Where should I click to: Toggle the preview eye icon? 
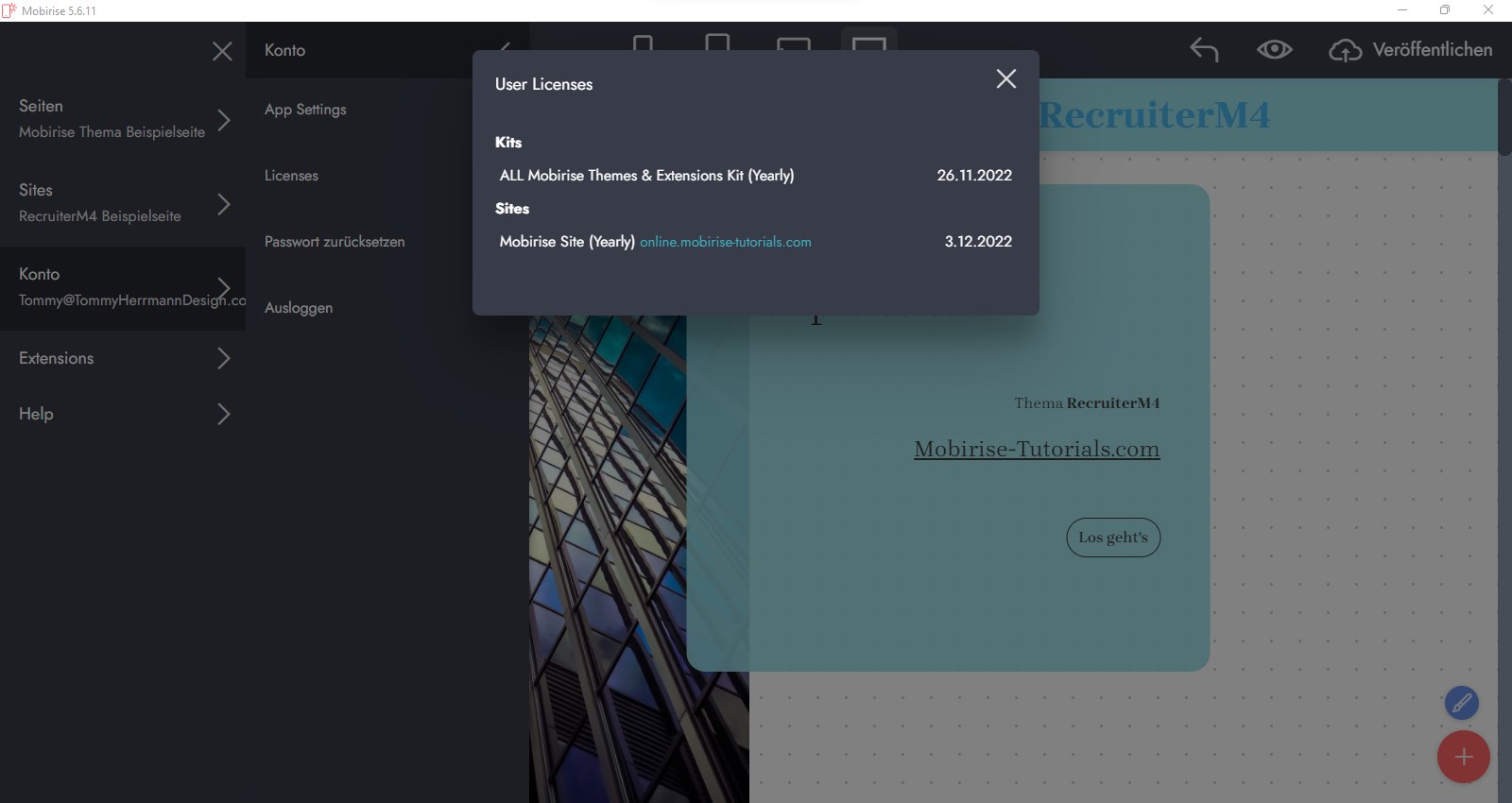(1274, 49)
